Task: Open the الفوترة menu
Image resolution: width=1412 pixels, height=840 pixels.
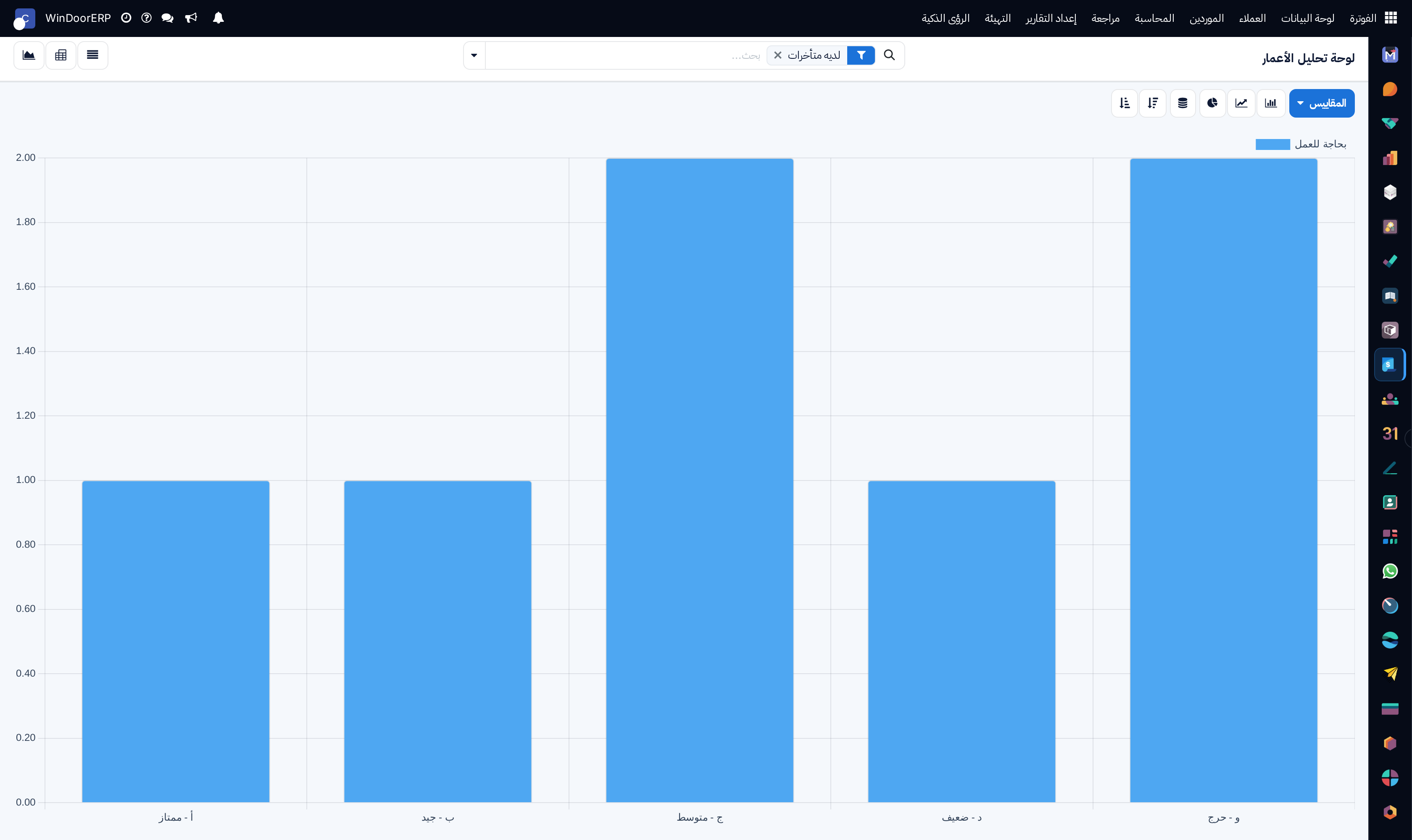Action: [1363, 18]
